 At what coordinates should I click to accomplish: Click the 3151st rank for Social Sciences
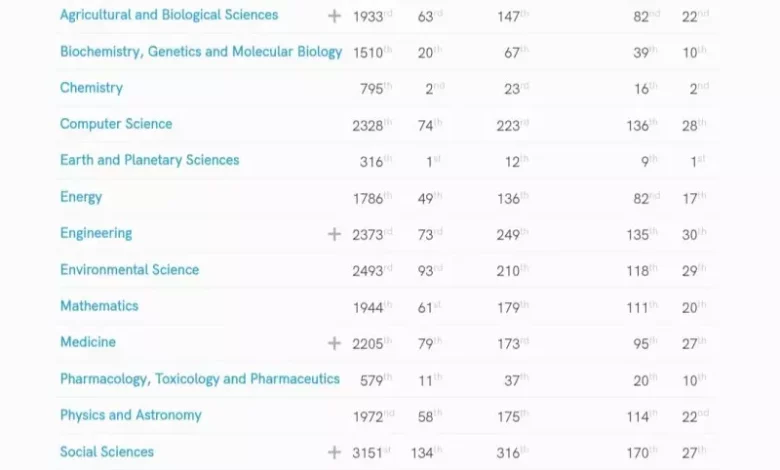(371, 453)
